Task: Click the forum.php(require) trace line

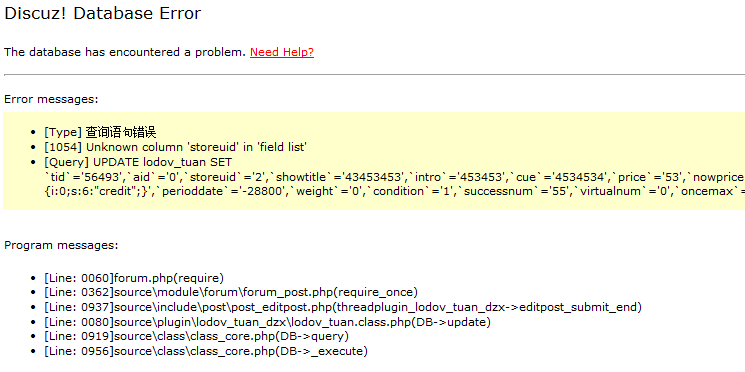Action: point(134,278)
